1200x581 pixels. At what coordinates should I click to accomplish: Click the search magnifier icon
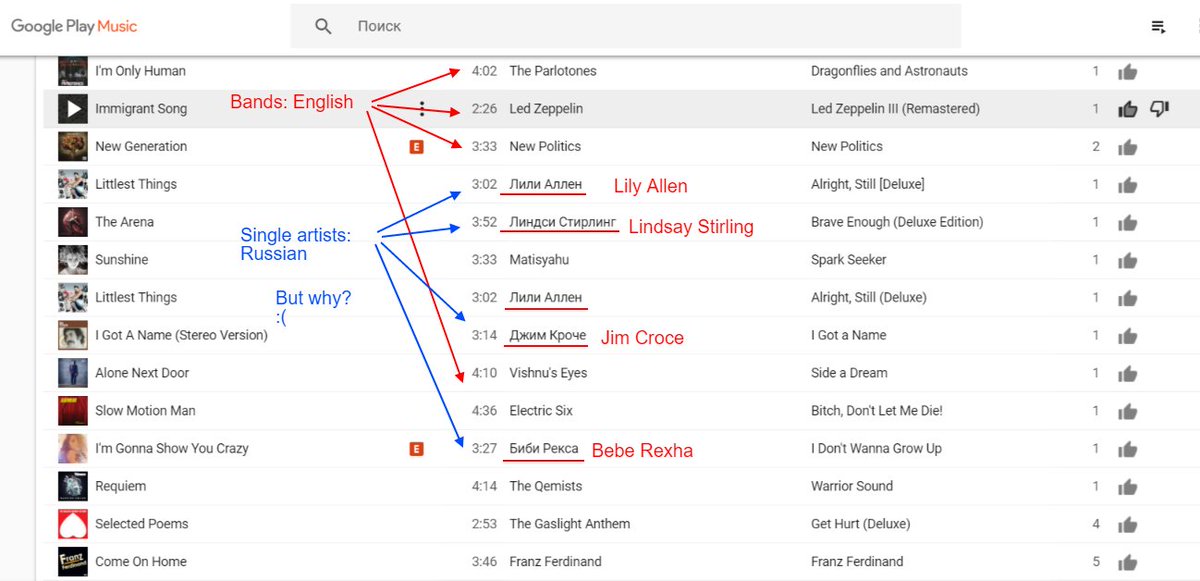click(x=323, y=27)
